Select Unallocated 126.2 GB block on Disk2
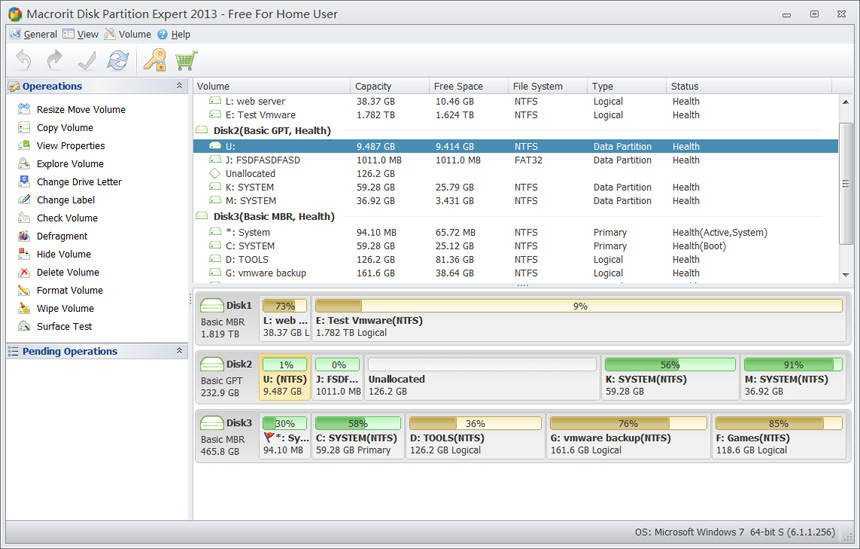 point(482,378)
